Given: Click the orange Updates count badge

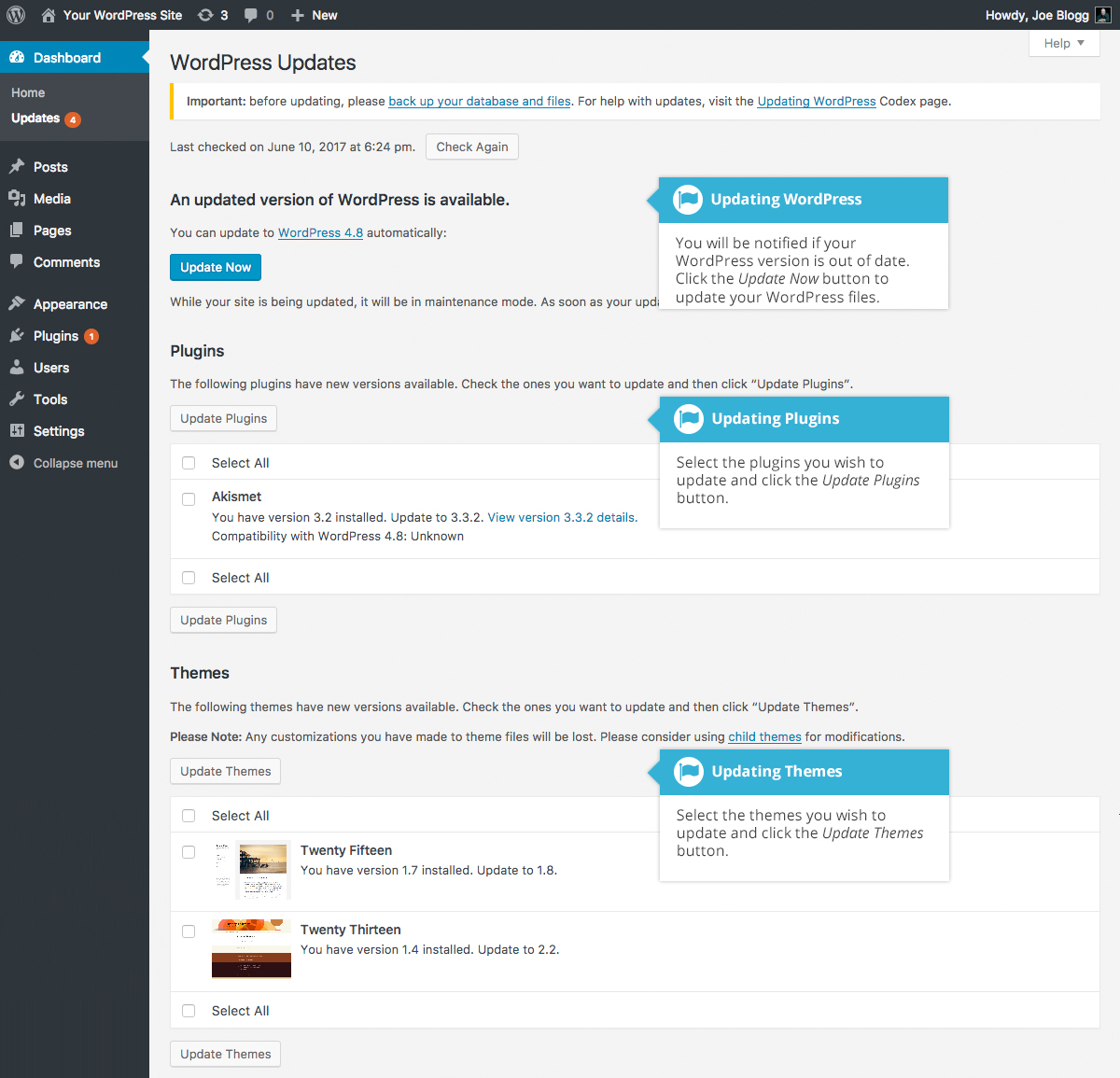Looking at the screenshot, I should click(73, 119).
